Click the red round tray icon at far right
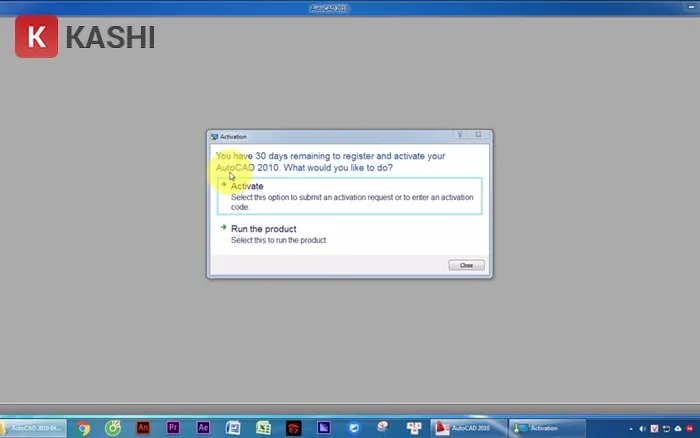Screen dimensions: 700x438 click(x=690, y=429)
